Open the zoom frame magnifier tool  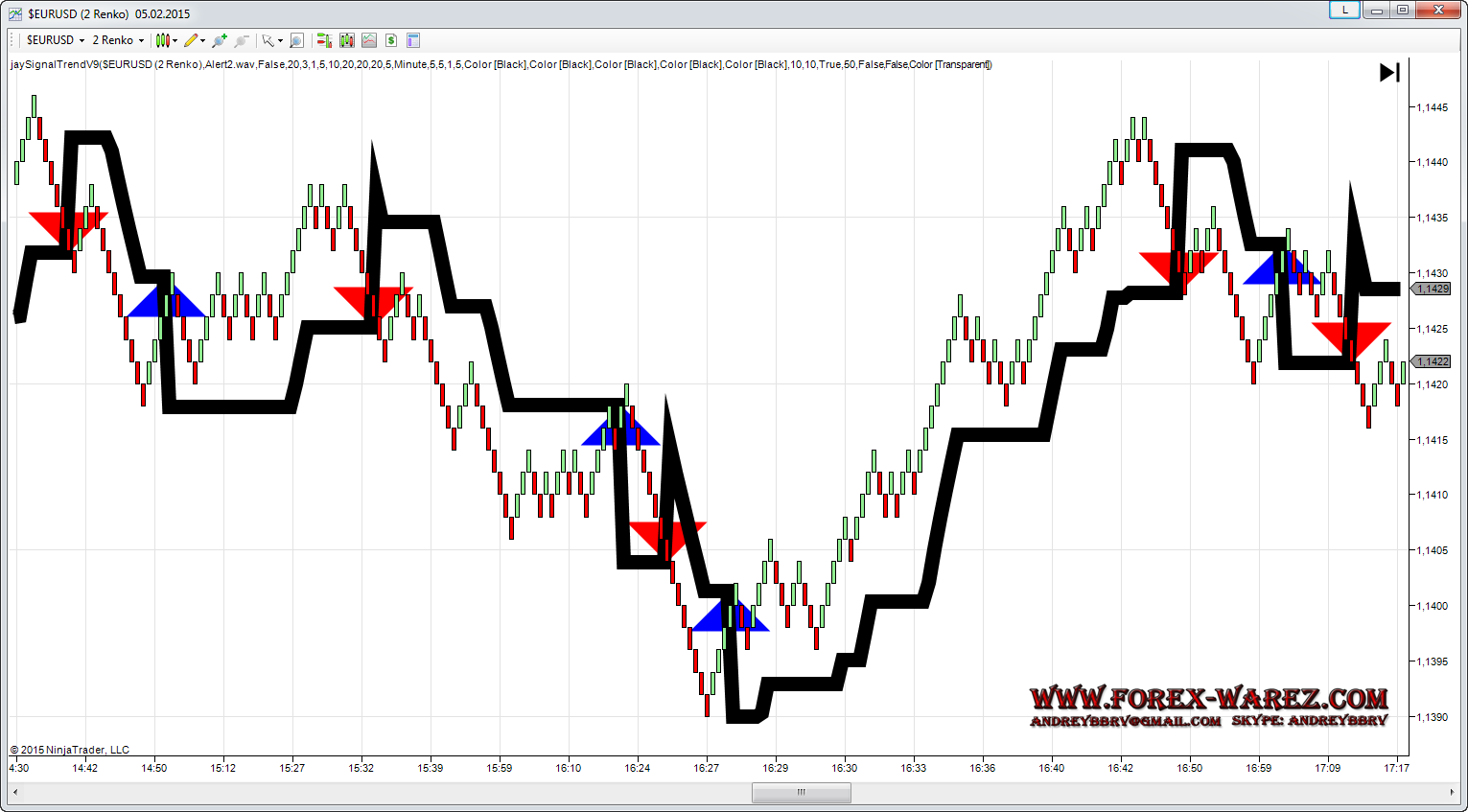[297, 40]
